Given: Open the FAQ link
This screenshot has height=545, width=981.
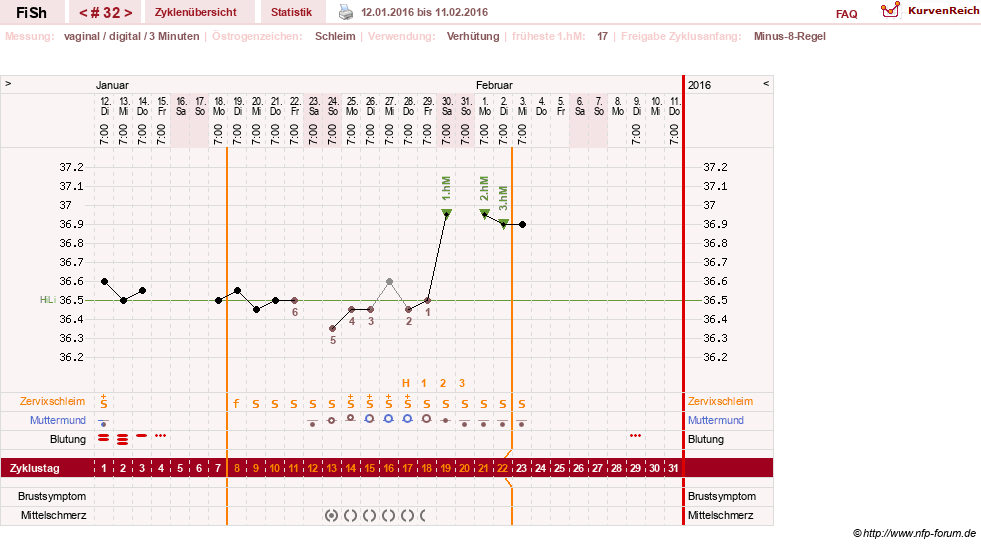Looking at the screenshot, I should click(846, 14).
